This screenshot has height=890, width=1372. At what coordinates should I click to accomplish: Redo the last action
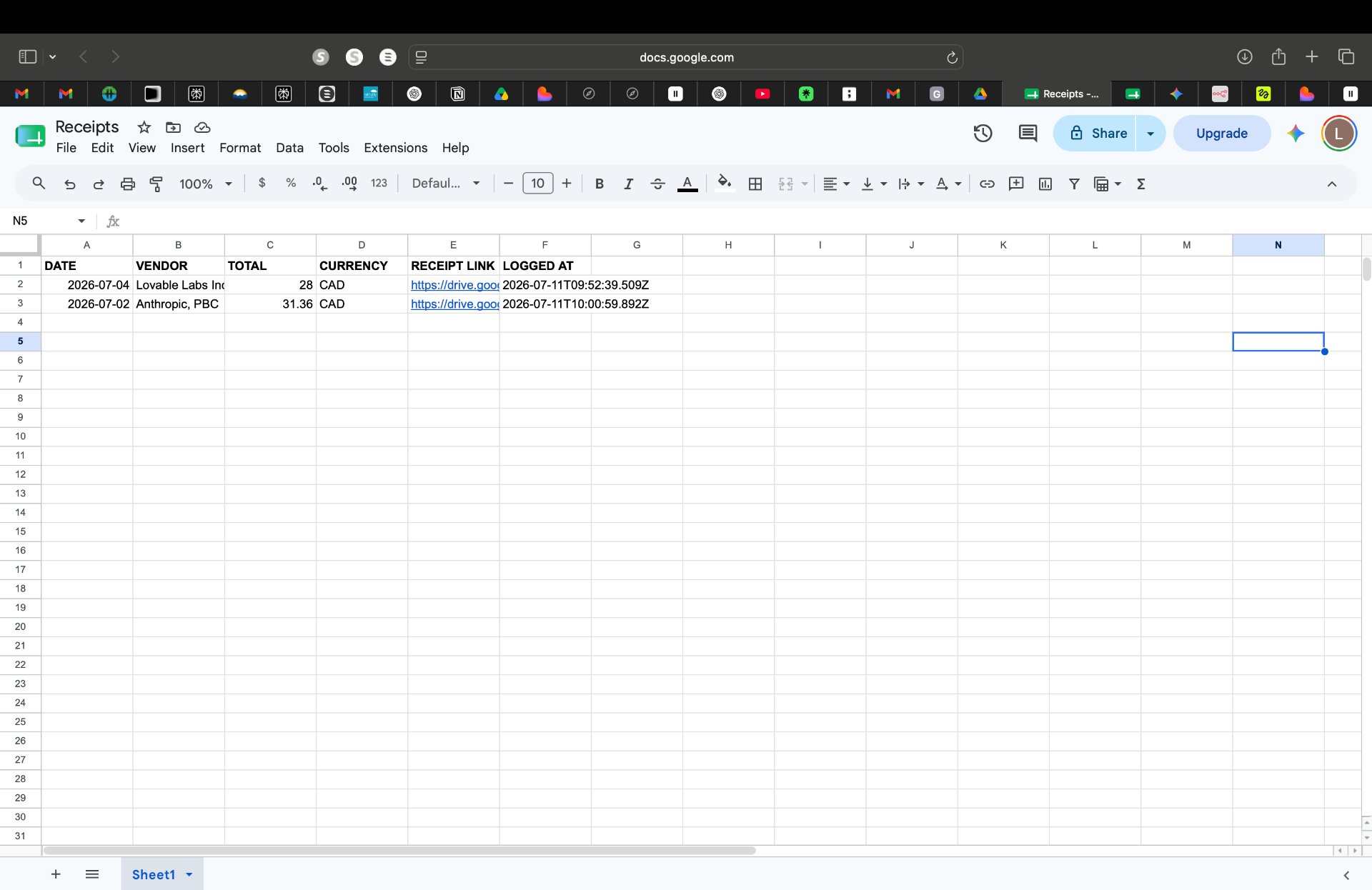(x=99, y=184)
